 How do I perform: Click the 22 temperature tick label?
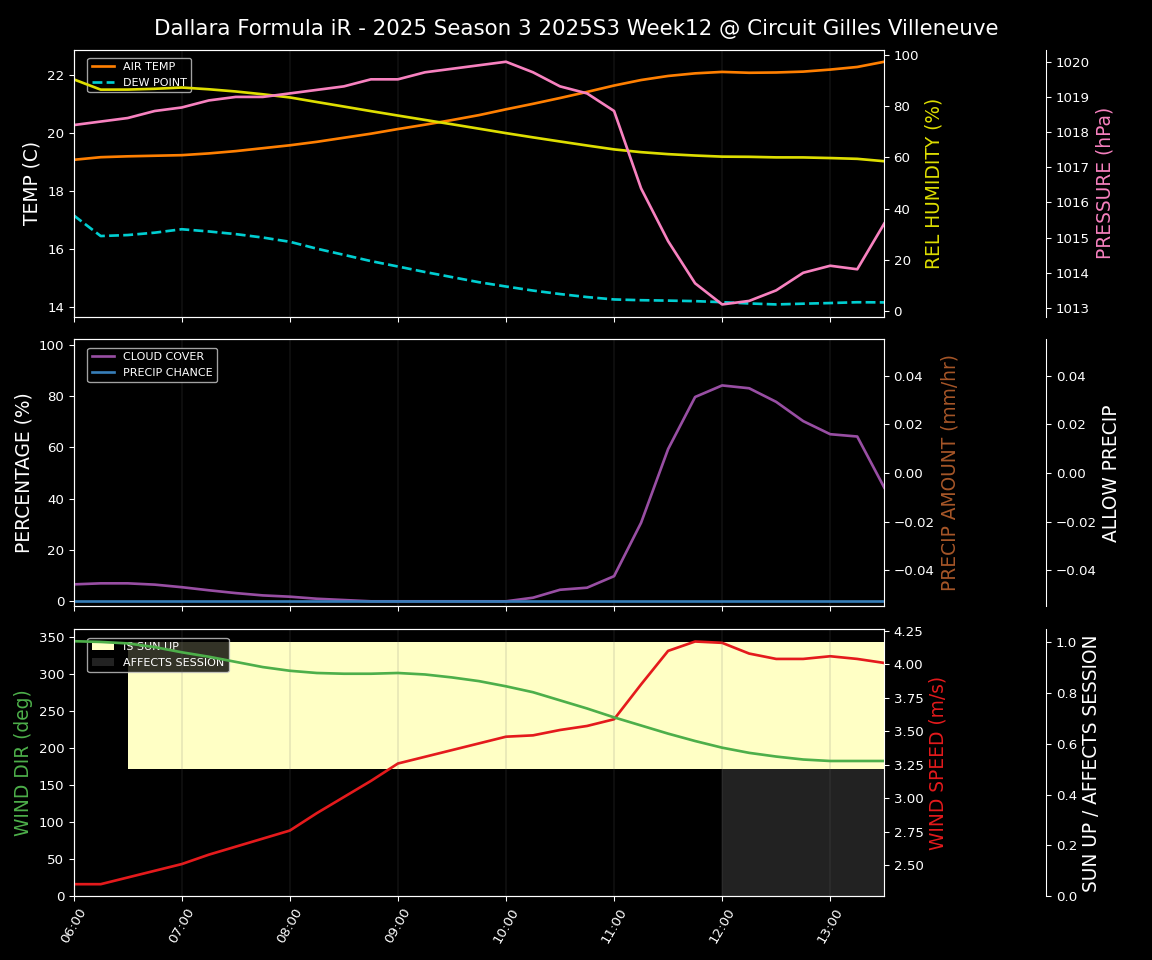56,76
